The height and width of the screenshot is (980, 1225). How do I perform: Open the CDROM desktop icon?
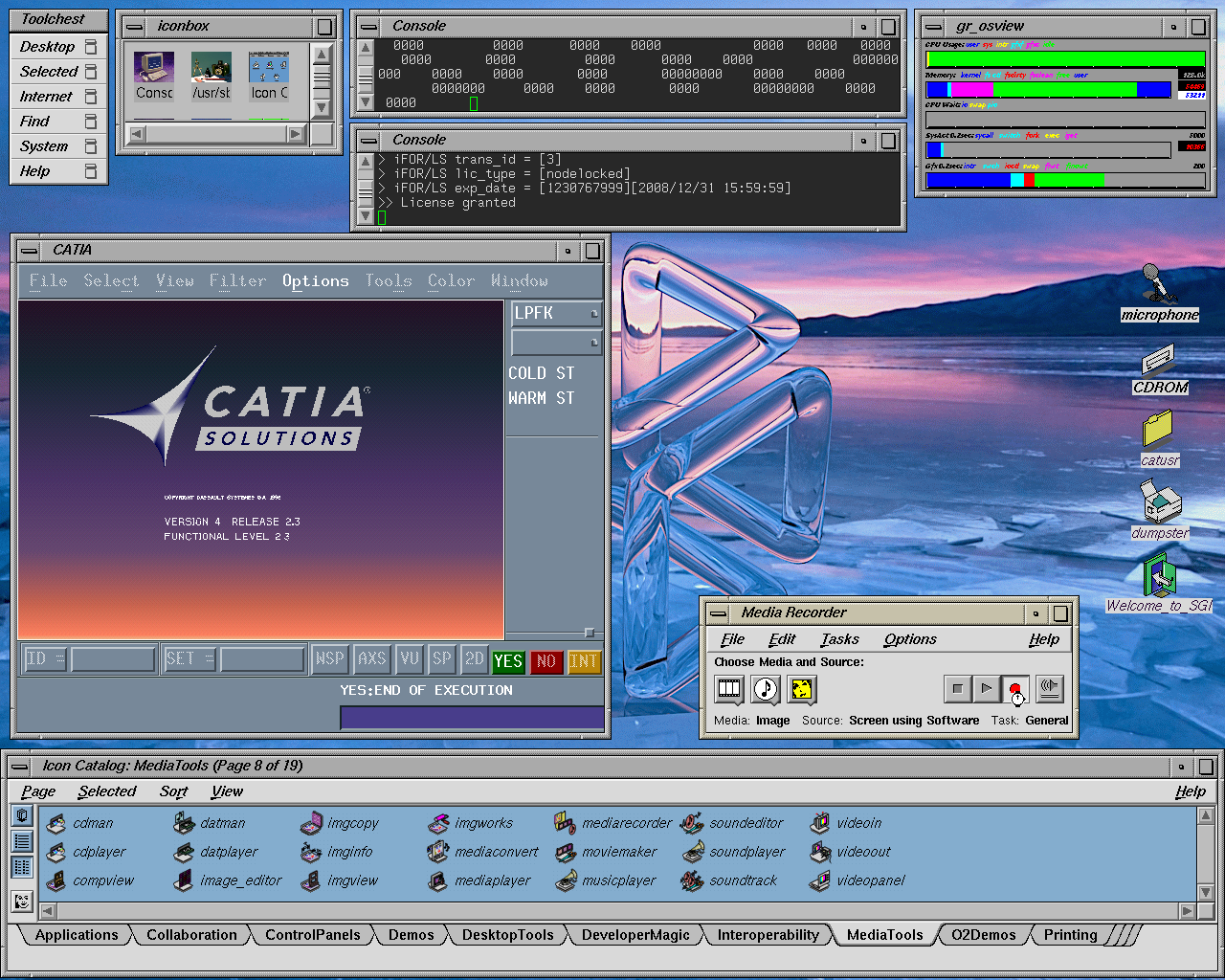[x=1159, y=361]
